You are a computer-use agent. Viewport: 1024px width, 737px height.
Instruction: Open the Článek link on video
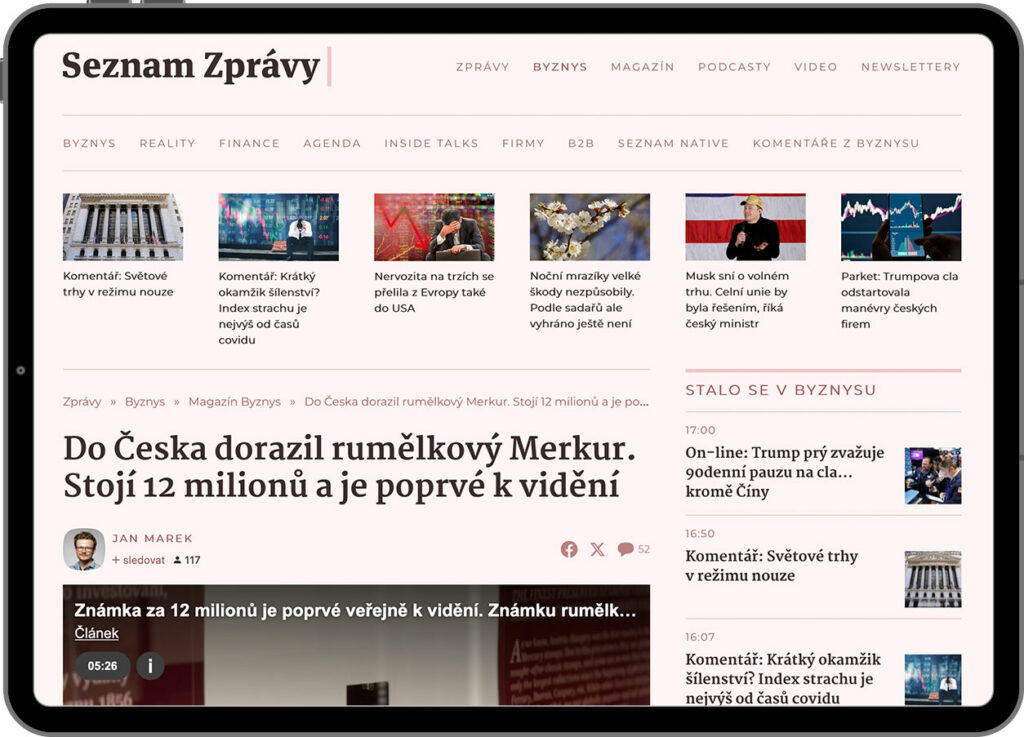97,633
